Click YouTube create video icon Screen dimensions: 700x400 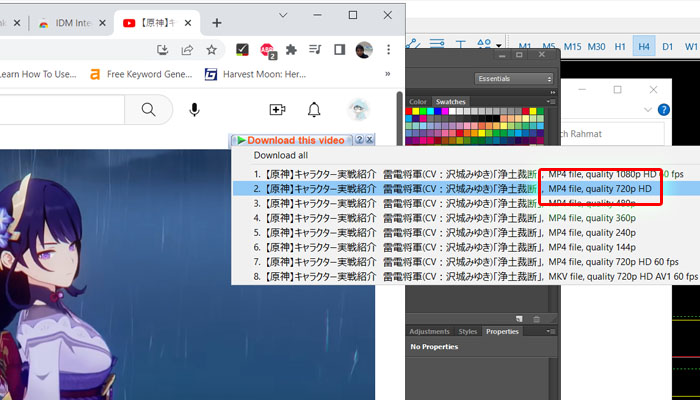pyautogui.click(x=278, y=109)
